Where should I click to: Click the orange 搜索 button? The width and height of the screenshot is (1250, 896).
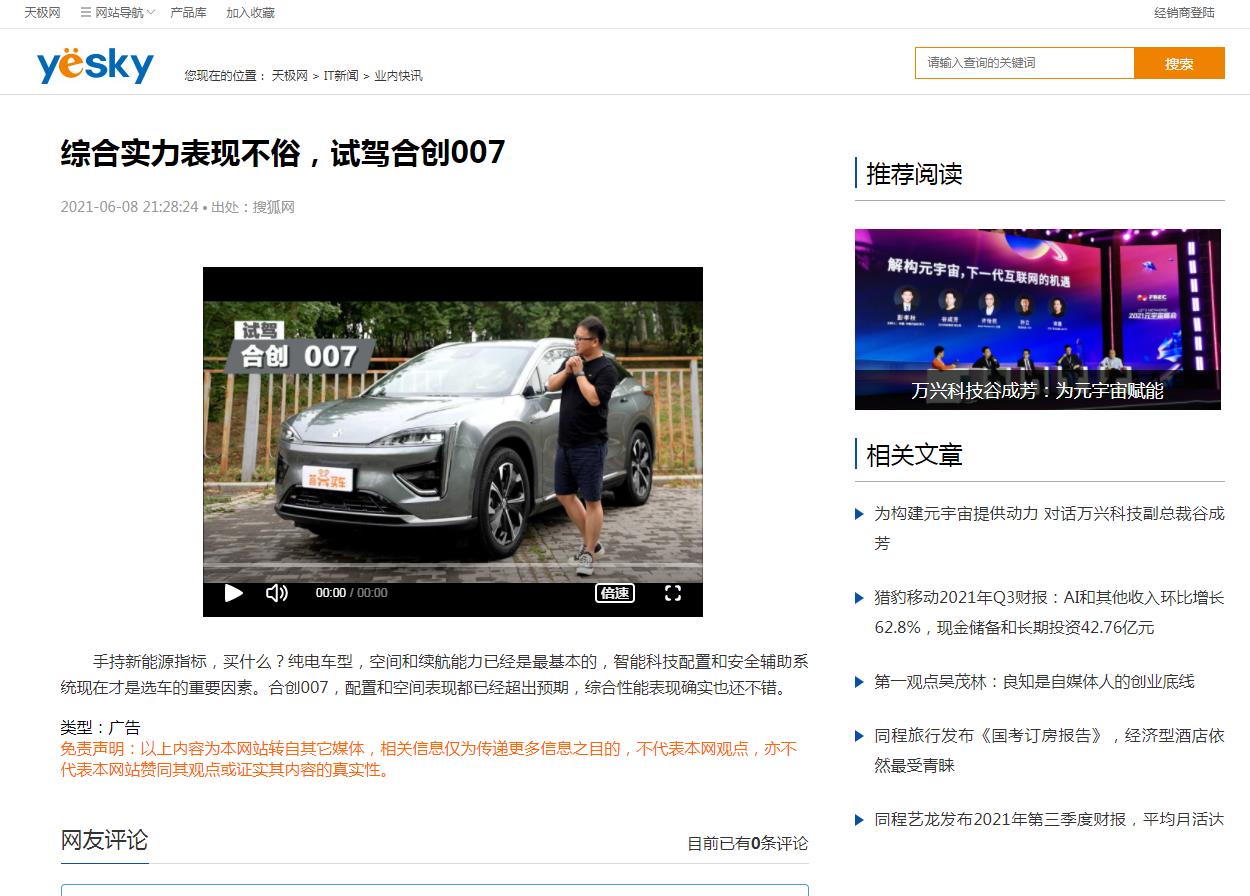click(x=1179, y=63)
